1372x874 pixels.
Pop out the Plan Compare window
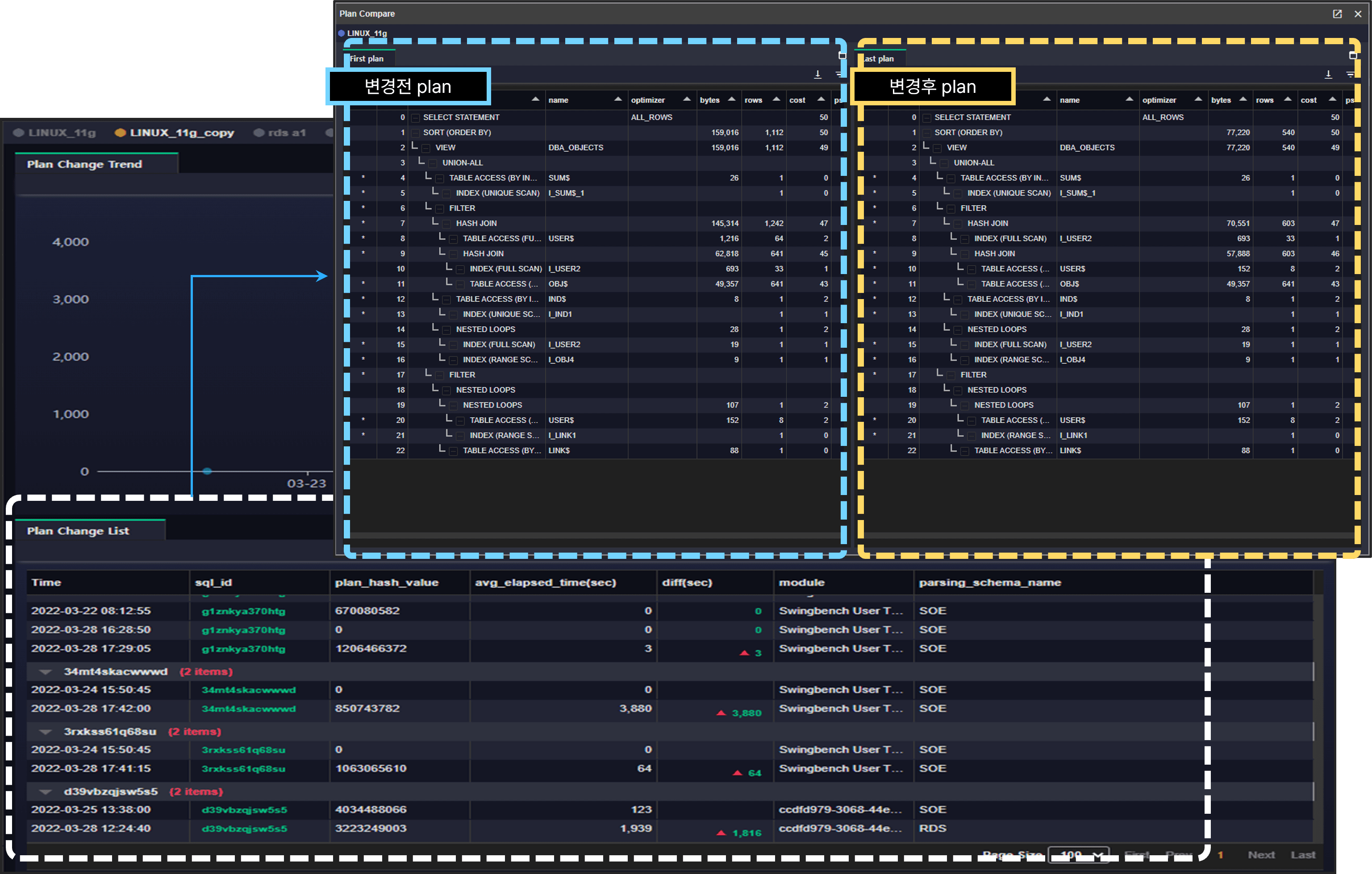tap(1337, 14)
